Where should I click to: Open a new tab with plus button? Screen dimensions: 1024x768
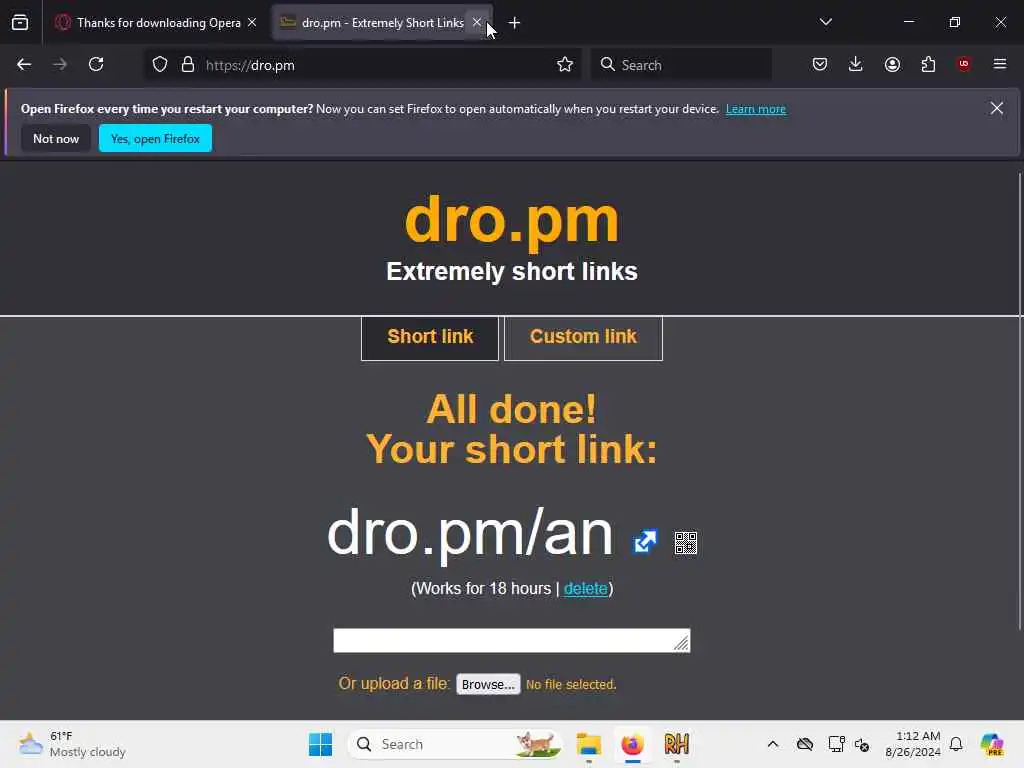pos(515,23)
